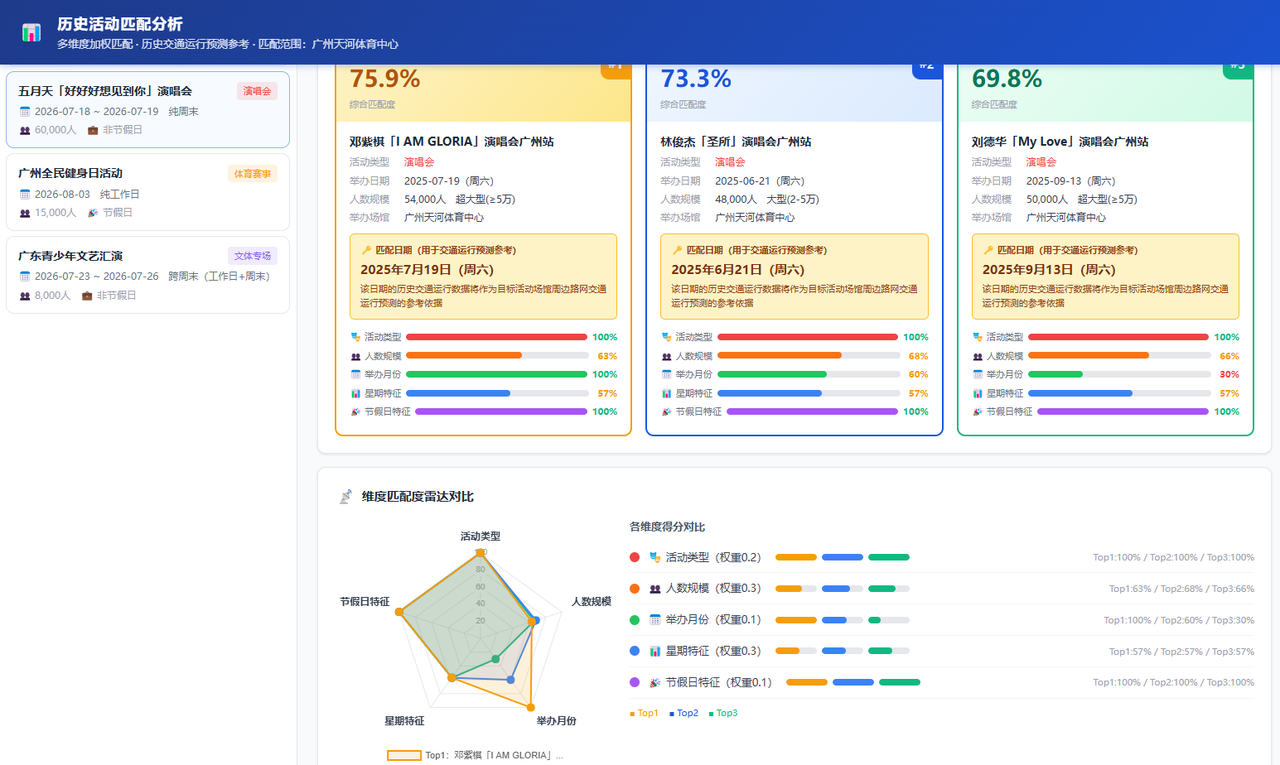Click the 体育赛事 tag badge
The image size is (1280, 765).
click(252, 174)
